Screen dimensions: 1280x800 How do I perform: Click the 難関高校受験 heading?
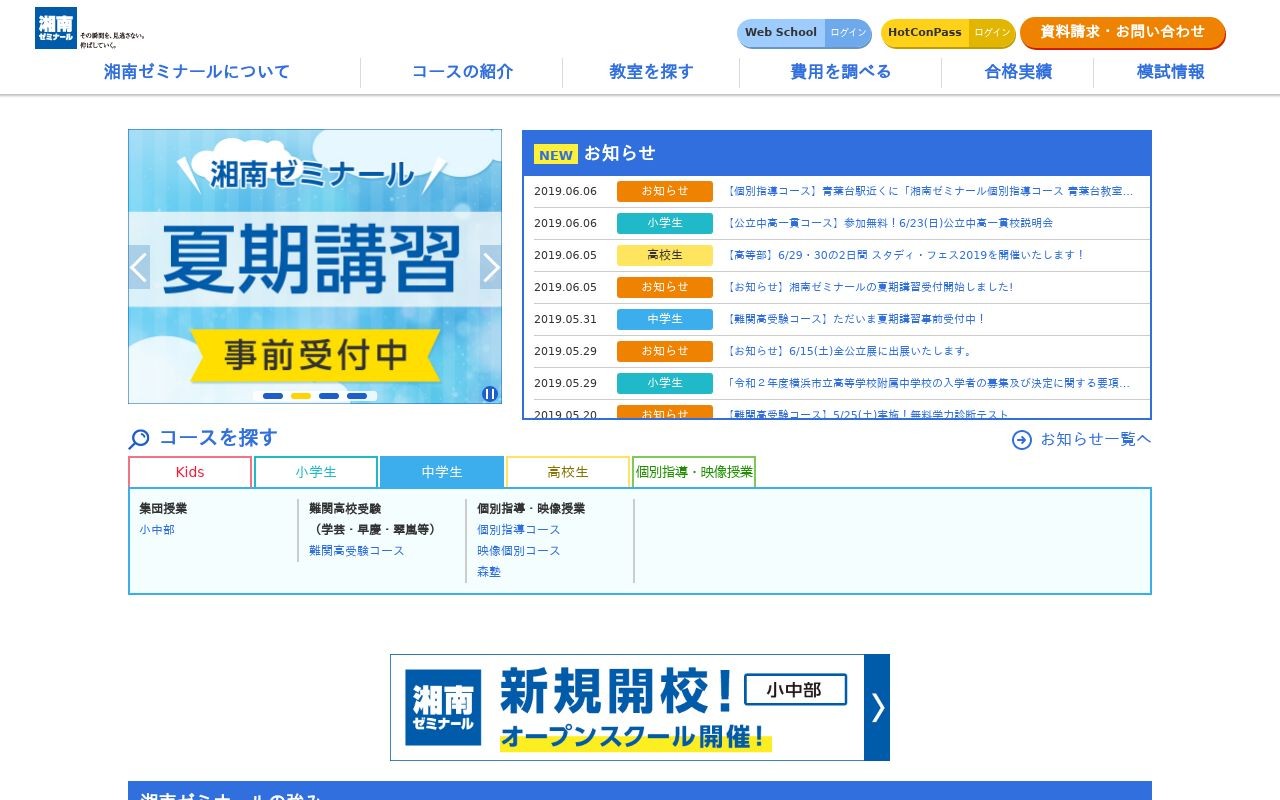345,509
